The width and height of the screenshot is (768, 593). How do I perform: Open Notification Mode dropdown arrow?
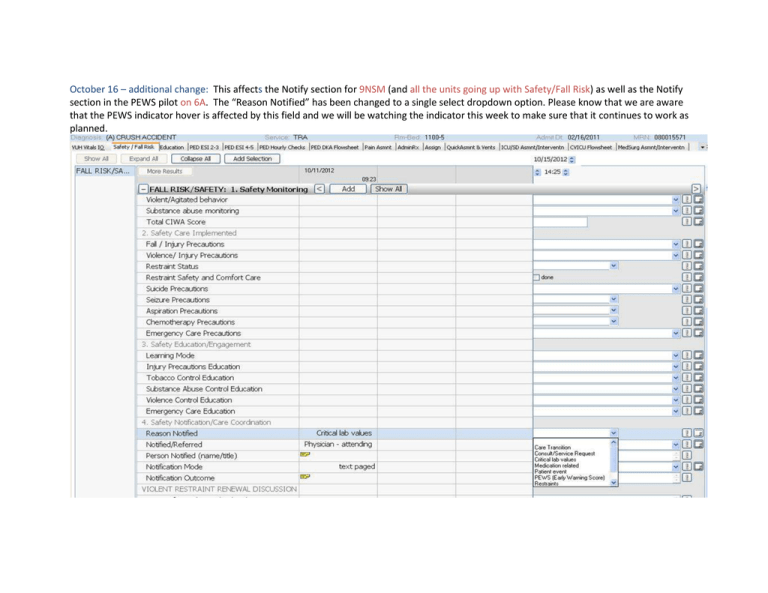coord(676,467)
